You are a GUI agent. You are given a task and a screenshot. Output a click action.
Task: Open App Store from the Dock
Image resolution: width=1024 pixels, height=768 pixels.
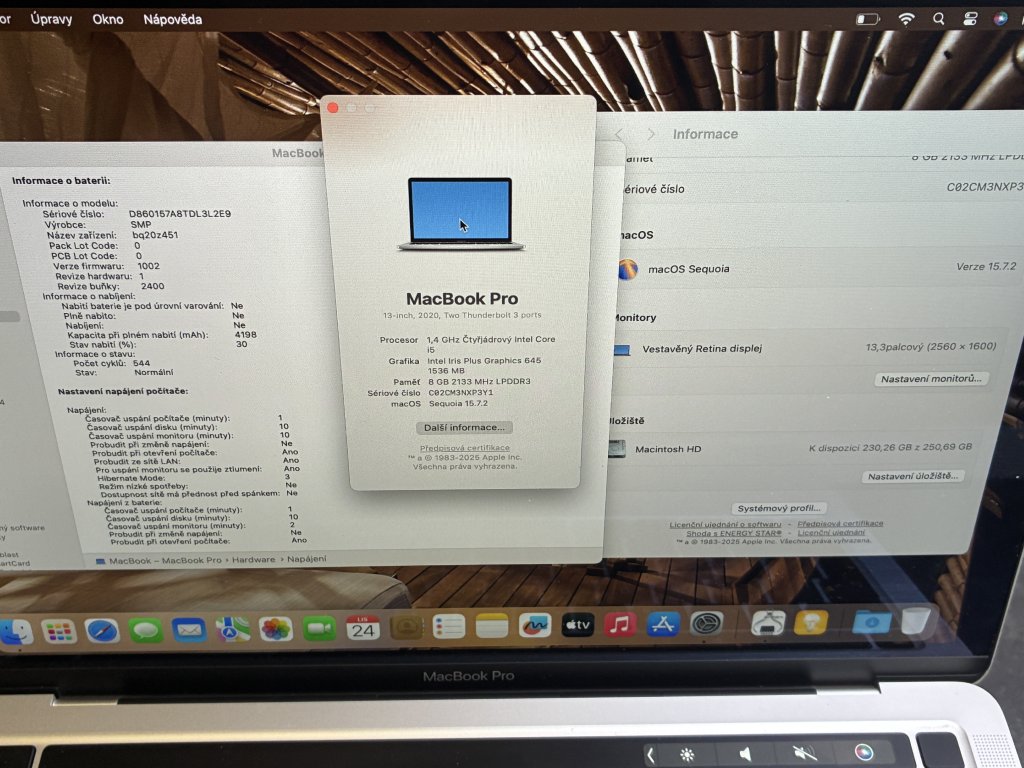coord(663,624)
